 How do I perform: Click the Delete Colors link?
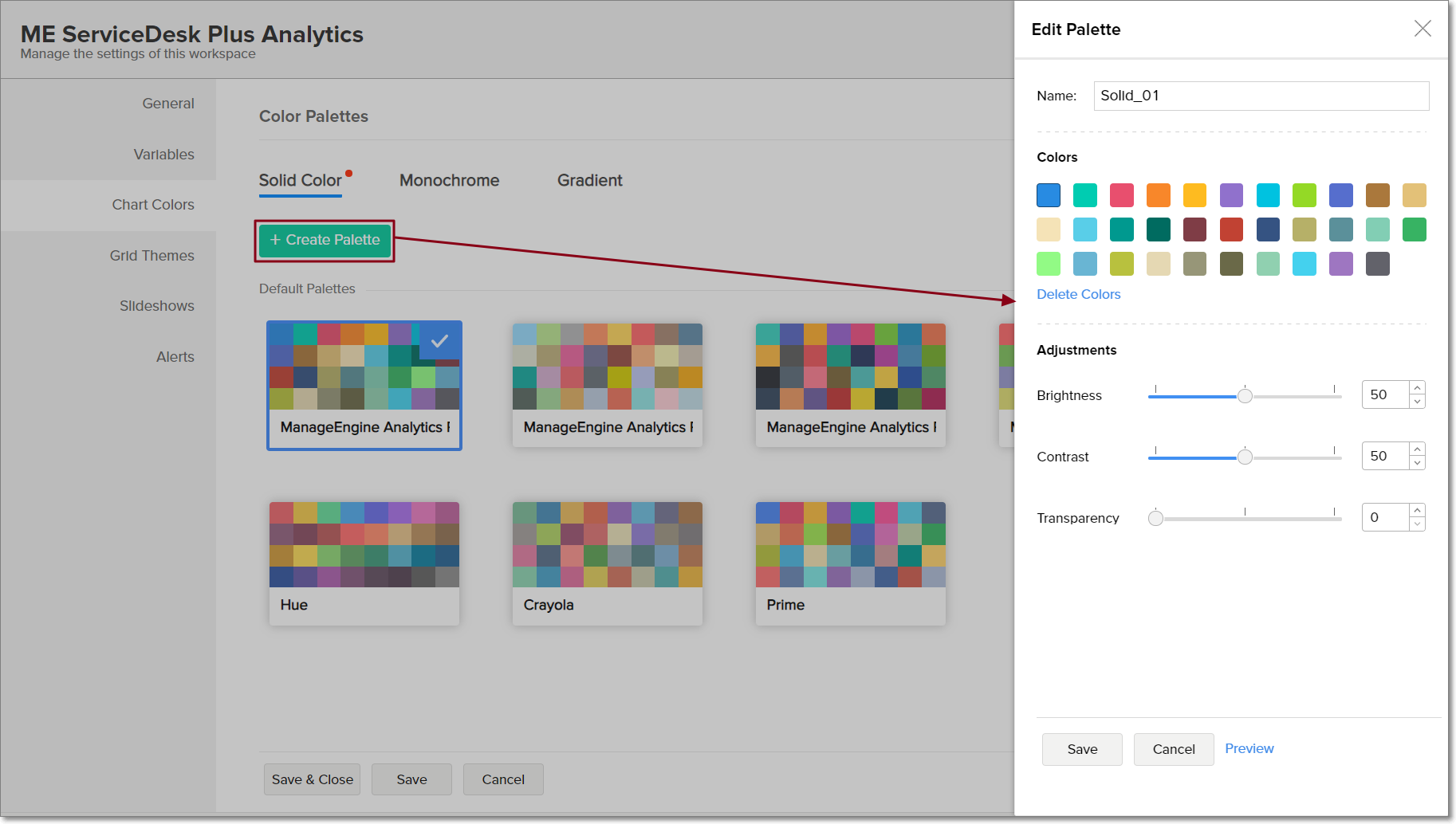(1078, 294)
